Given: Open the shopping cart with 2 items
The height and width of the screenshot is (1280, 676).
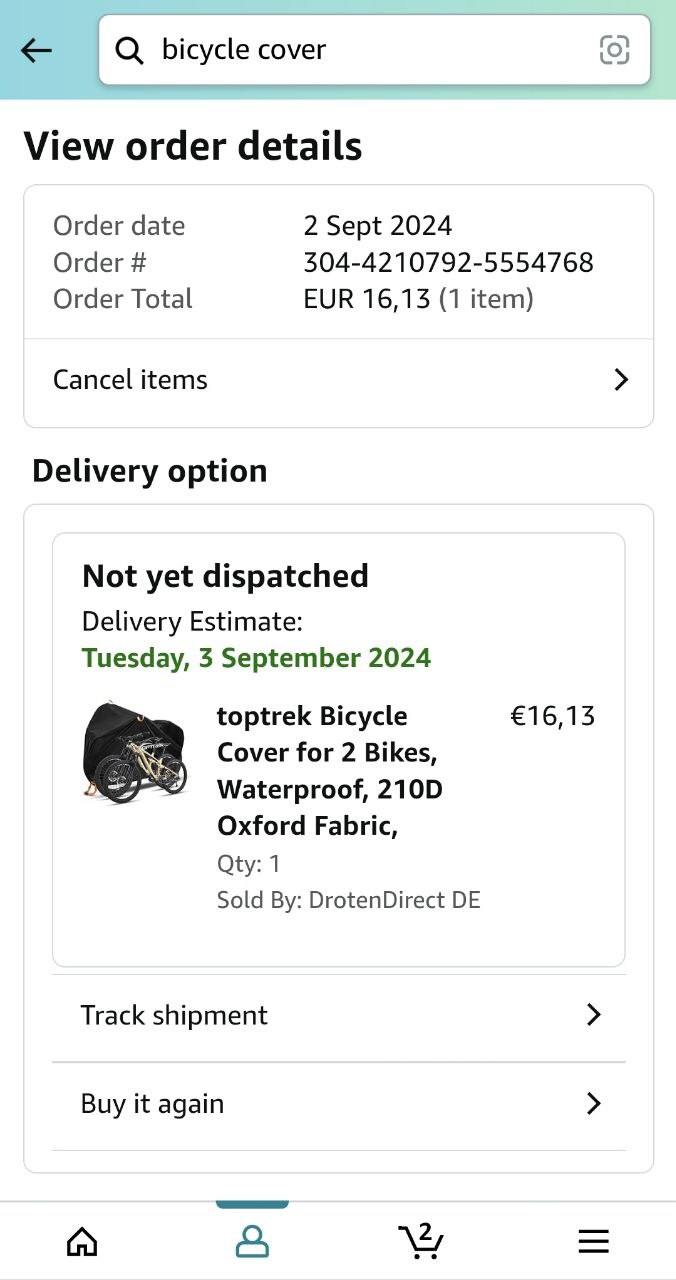Looking at the screenshot, I should click(x=422, y=1240).
